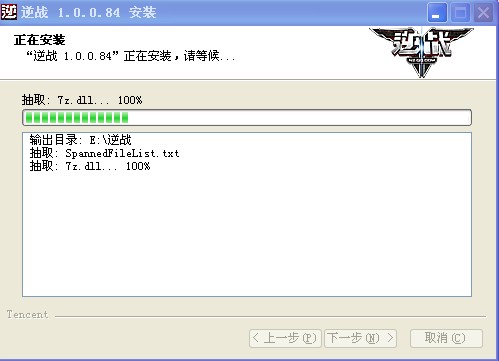Click the 逆战 installer icon in title bar
Image resolution: width=499 pixels, height=361 pixels.
click(x=9, y=12)
